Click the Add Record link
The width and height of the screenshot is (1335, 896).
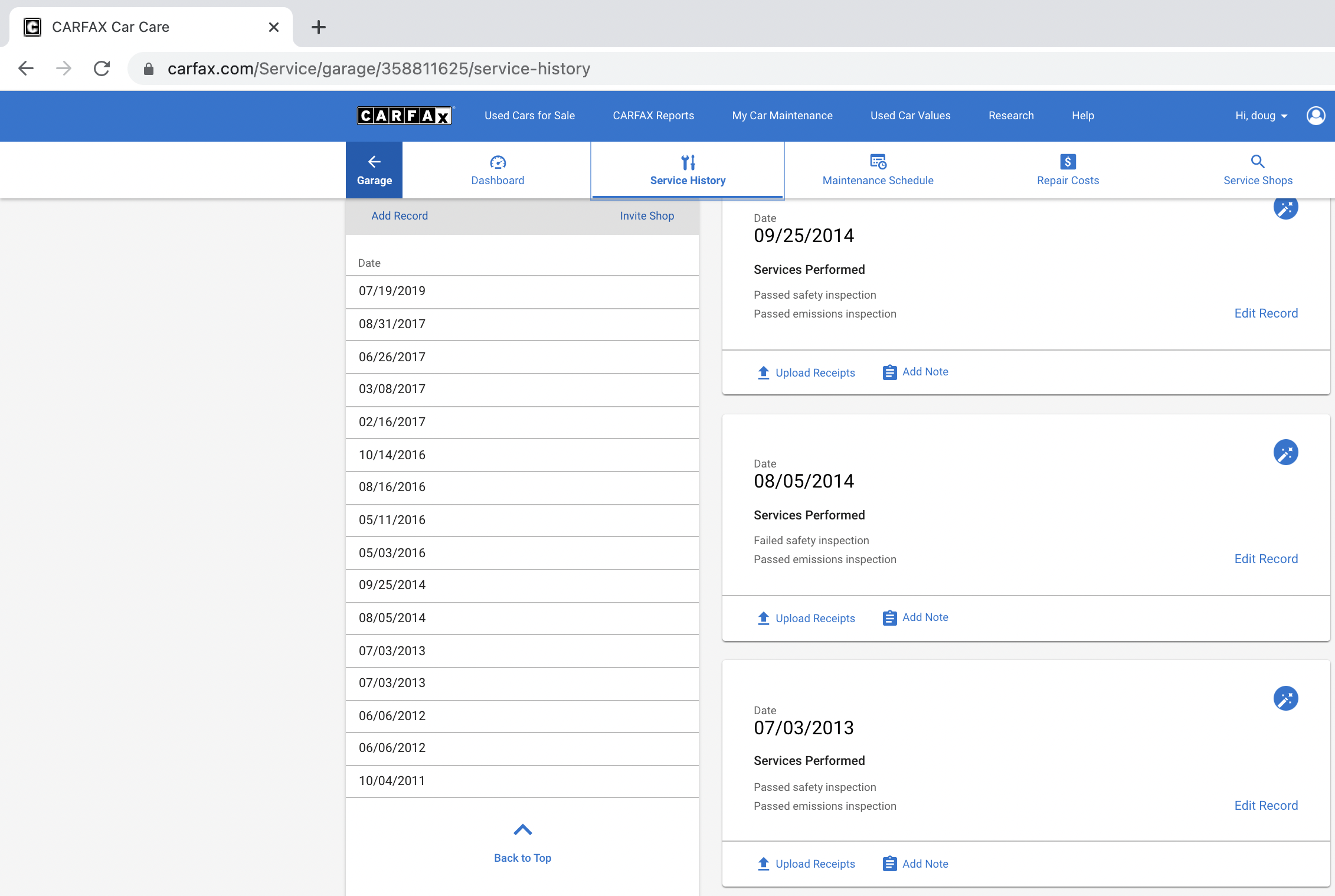coord(400,216)
